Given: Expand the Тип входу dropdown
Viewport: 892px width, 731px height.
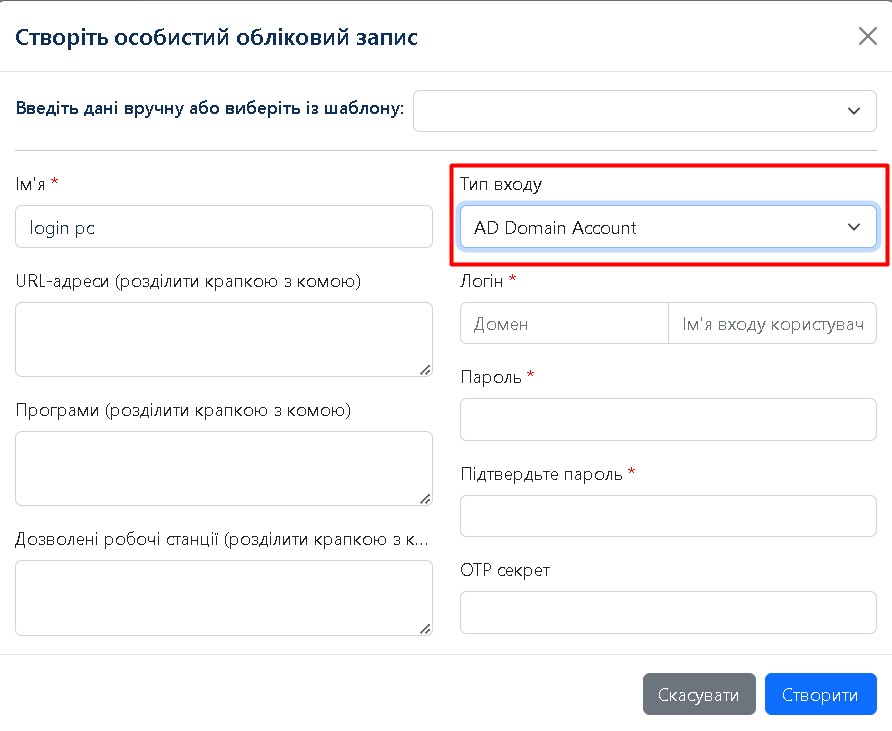Looking at the screenshot, I should point(667,227).
